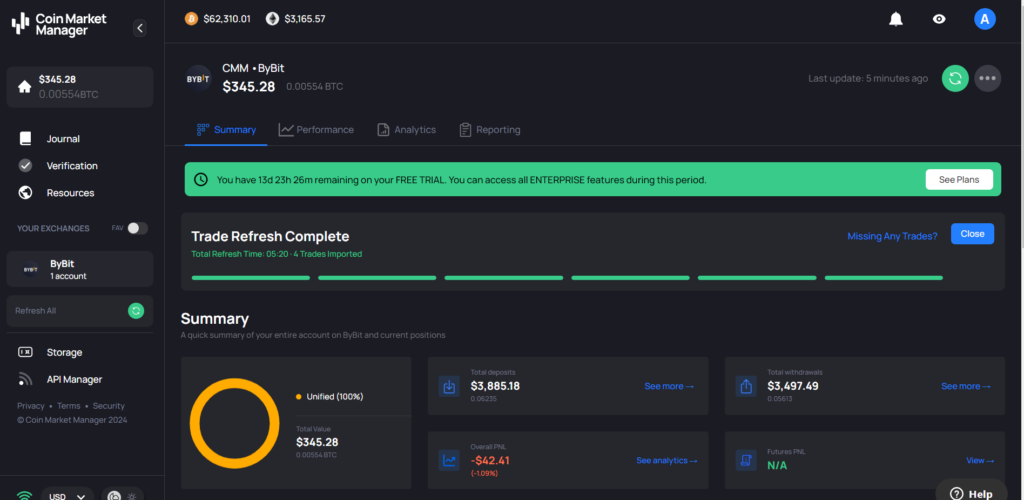Open See analytics for Overall PNL
This screenshot has height=500, width=1024.
[x=667, y=460]
